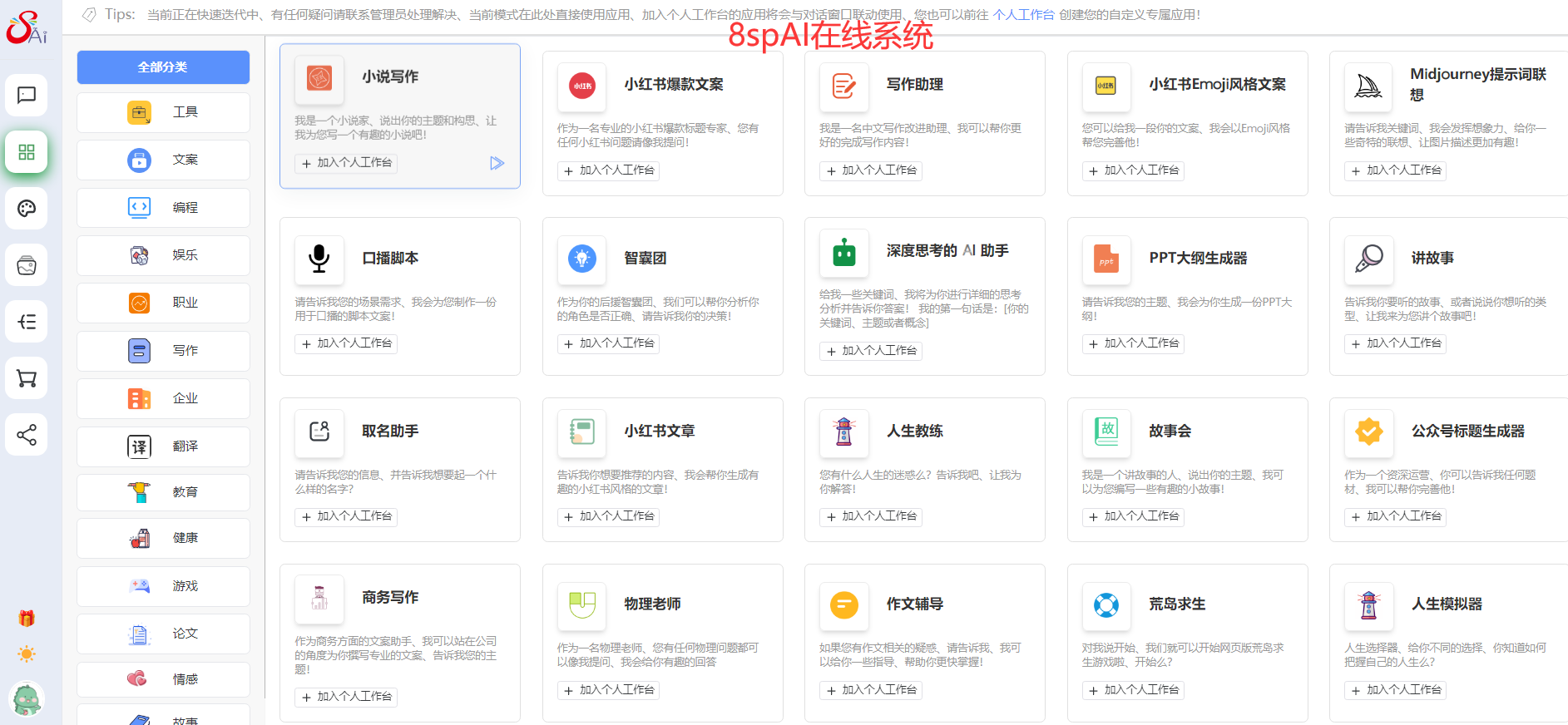The width and height of the screenshot is (1568, 725).
Task: Add PPT大纲生成器 to personal workbench
Action: [x=1133, y=343]
